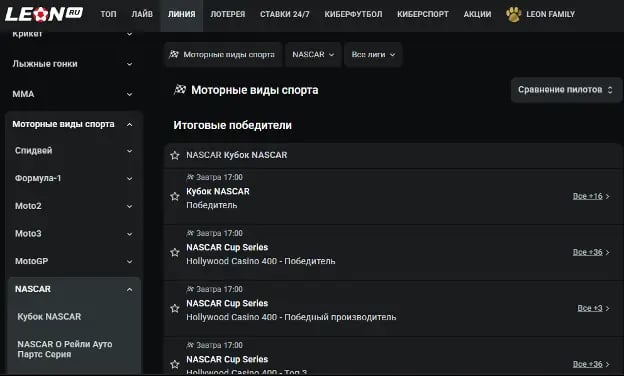Select the ЛИНИЯ tab

(181, 14)
